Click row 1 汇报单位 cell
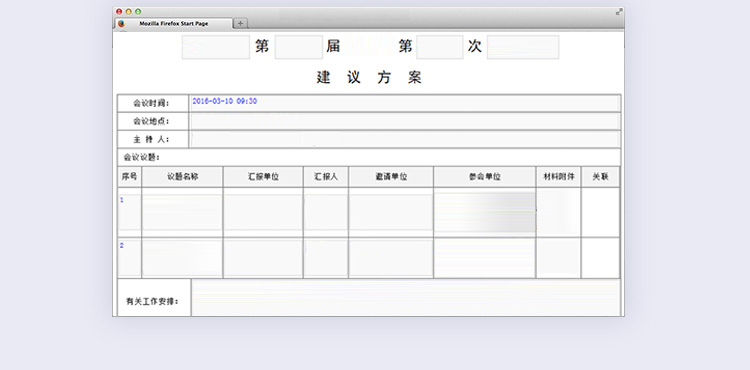Screen dimensions: 750x370 coord(263,212)
